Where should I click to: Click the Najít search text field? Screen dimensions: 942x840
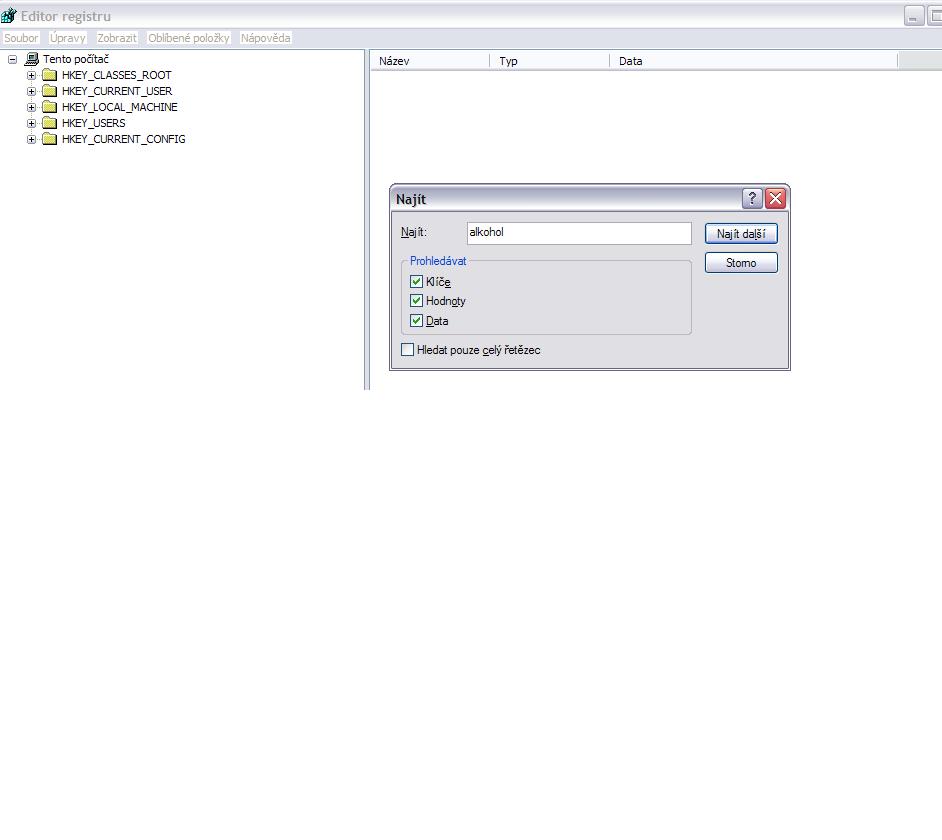pyautogui.click(x=578, y=233)
